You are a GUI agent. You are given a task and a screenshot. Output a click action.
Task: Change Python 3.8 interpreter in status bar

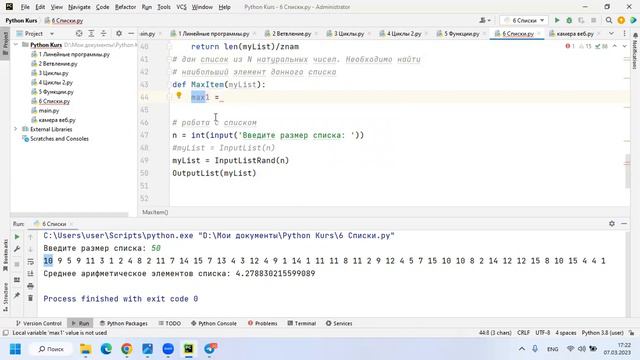click(602, 333)
